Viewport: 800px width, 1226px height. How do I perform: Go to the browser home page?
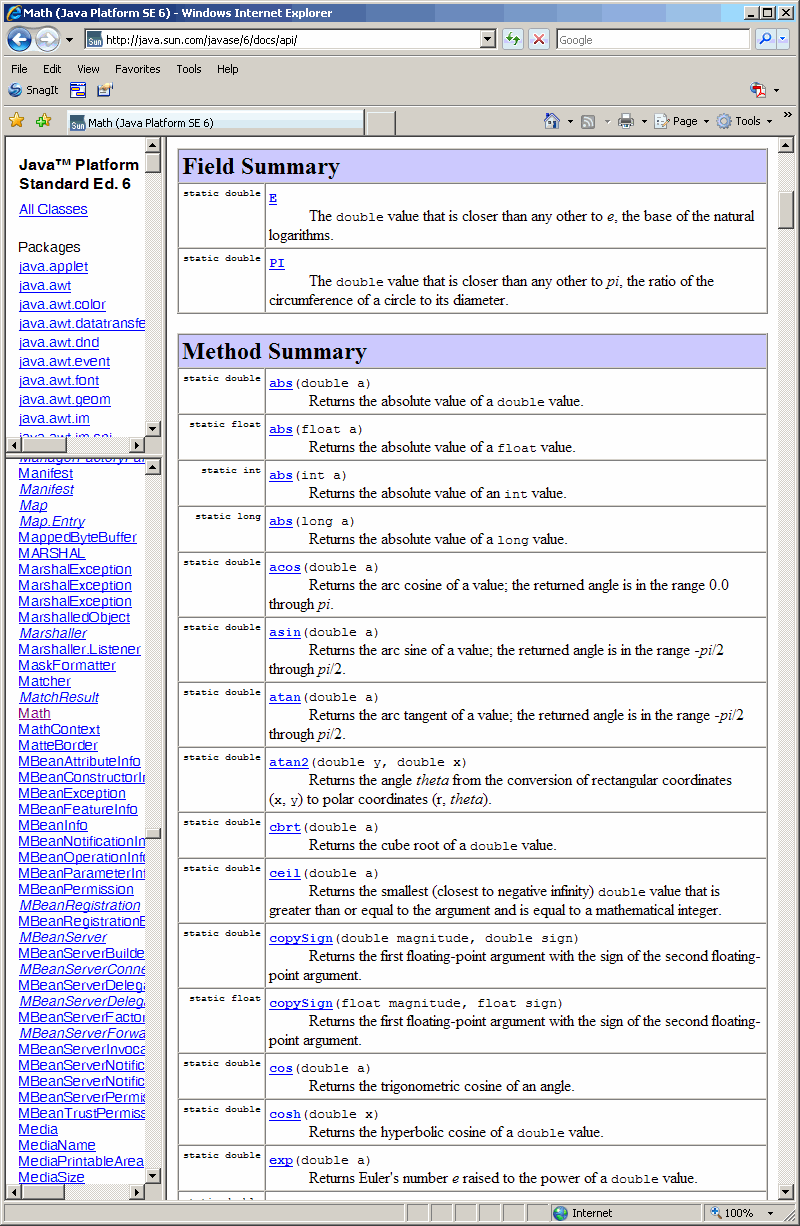[553, 120]
